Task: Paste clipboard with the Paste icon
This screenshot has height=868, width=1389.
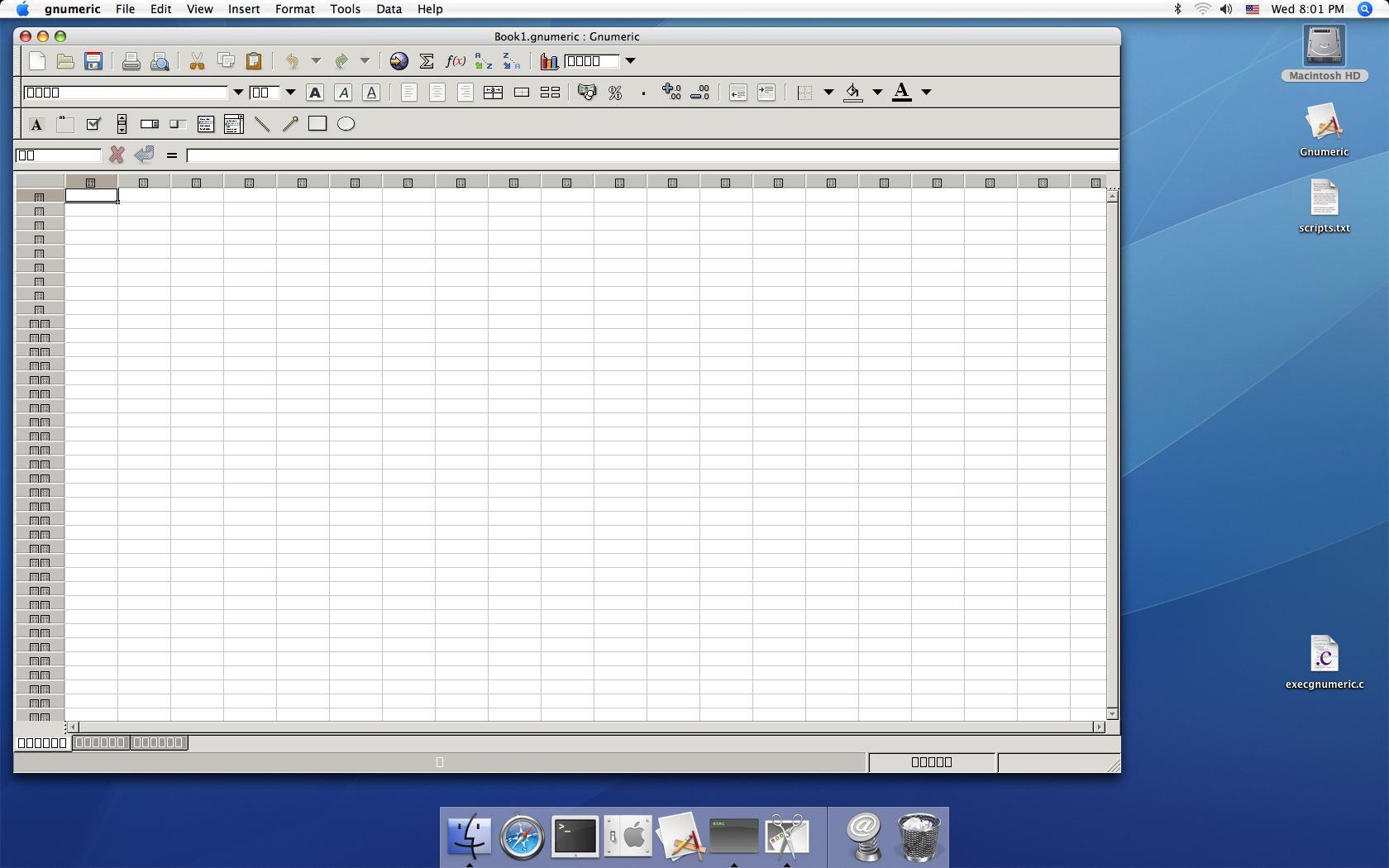Action: point(254,61)
